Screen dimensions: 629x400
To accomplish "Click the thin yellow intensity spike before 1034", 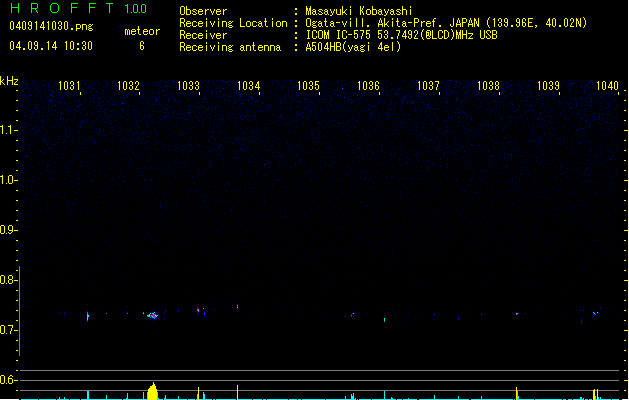I will [237, 392].
